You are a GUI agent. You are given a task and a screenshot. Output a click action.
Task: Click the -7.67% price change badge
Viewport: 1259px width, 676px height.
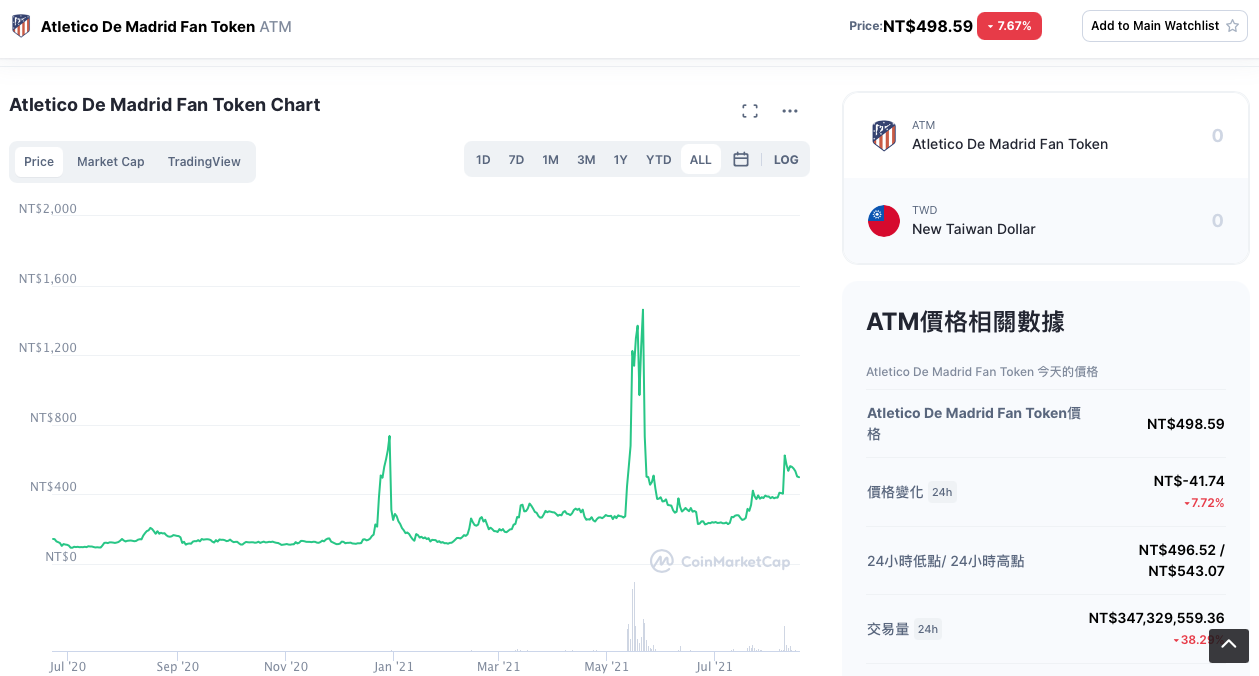coord(1009,26)
